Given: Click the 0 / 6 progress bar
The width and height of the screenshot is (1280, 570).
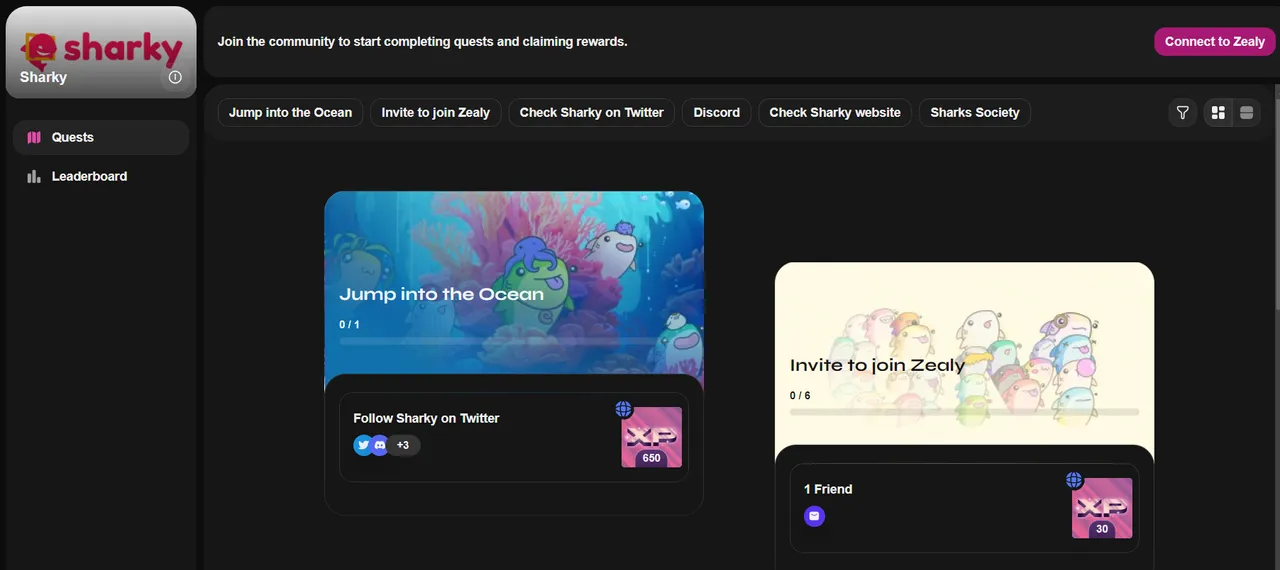Looking at the screenshot, I should point(964,412).
